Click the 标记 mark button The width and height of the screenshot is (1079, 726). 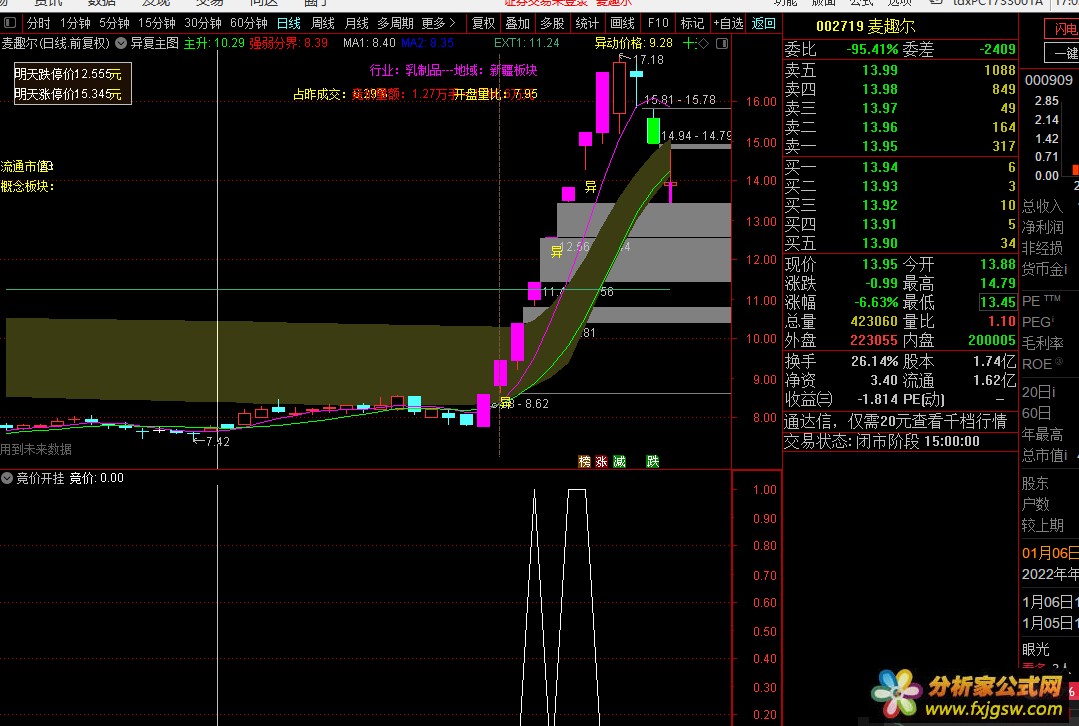coord(692,23)
